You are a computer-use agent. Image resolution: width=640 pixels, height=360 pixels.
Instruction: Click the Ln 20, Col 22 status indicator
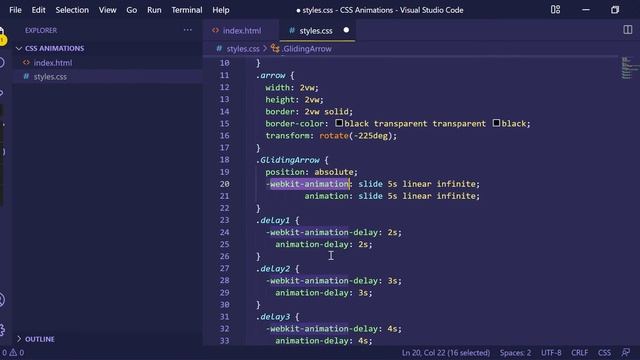tap(446, 353)
